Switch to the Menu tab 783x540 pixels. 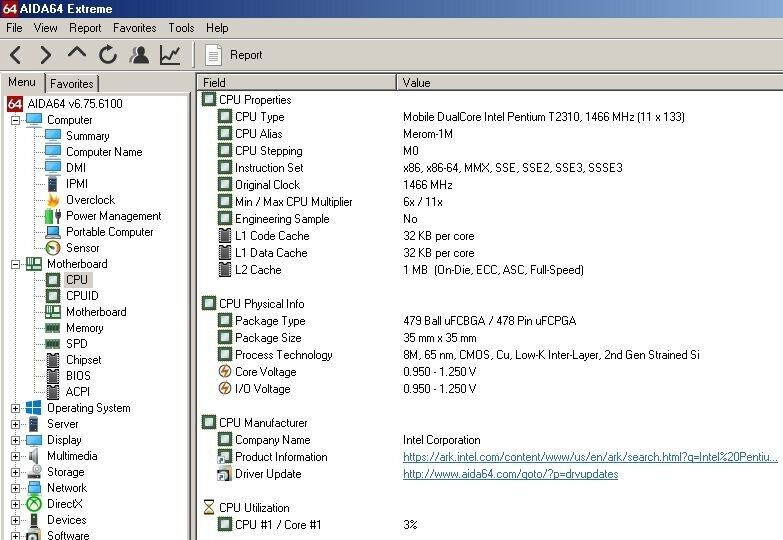(22, 82)
